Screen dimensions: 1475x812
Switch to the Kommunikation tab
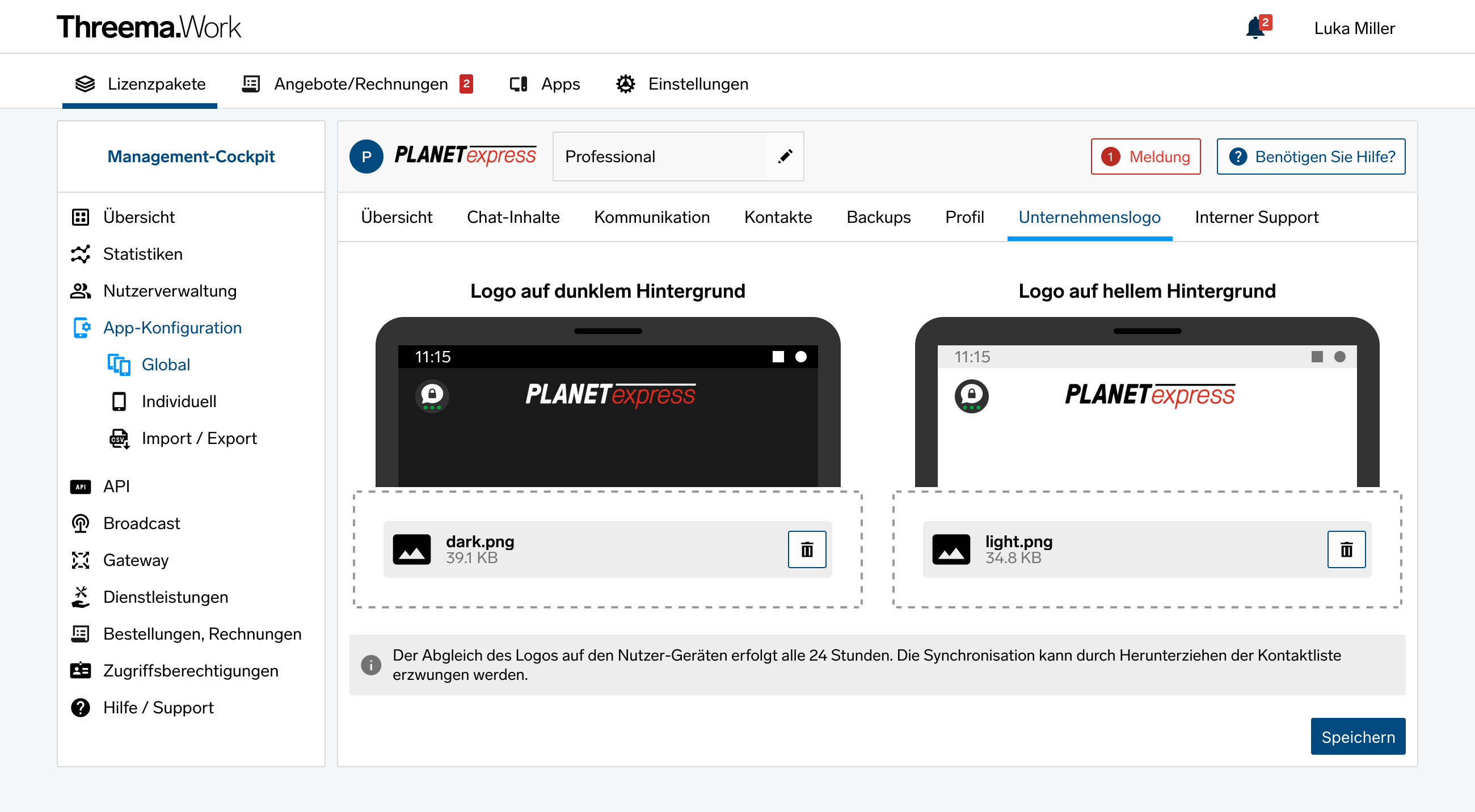(652, 217)
